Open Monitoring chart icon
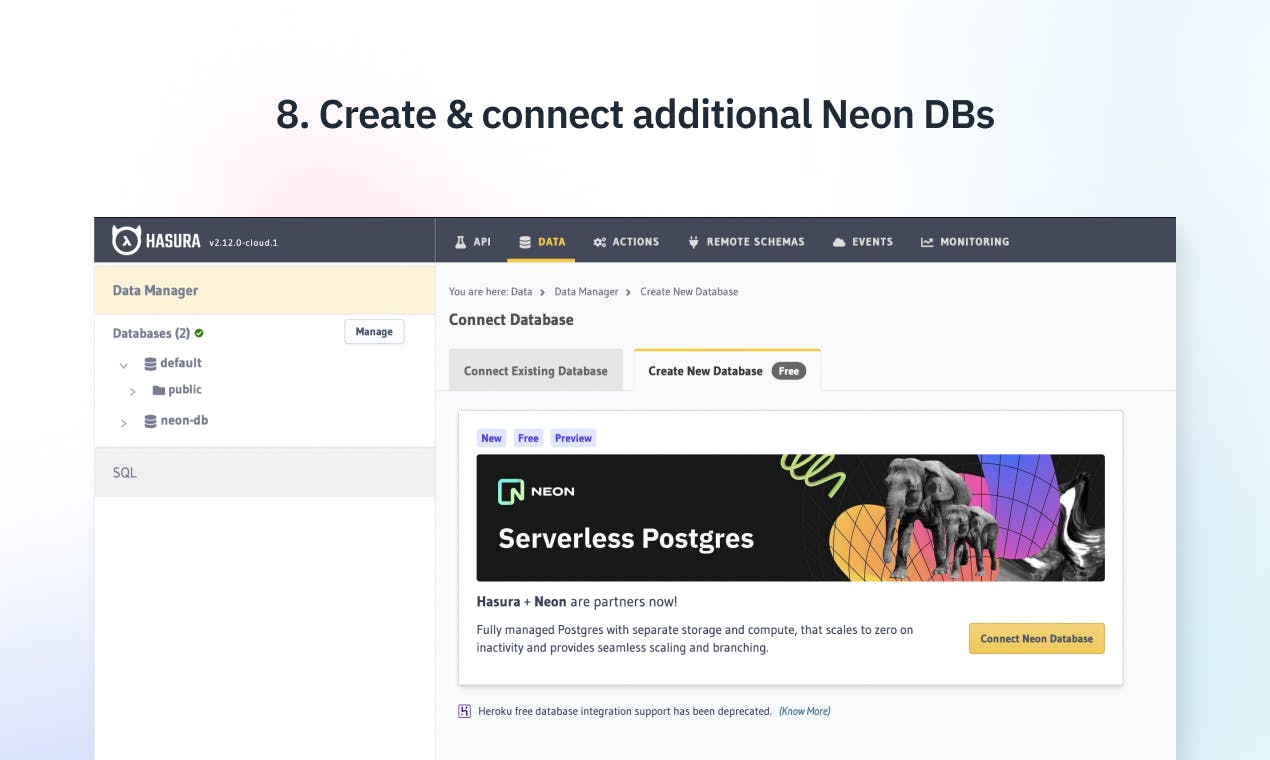Screen dimensions: 1270x760 [x=927, y=242]
